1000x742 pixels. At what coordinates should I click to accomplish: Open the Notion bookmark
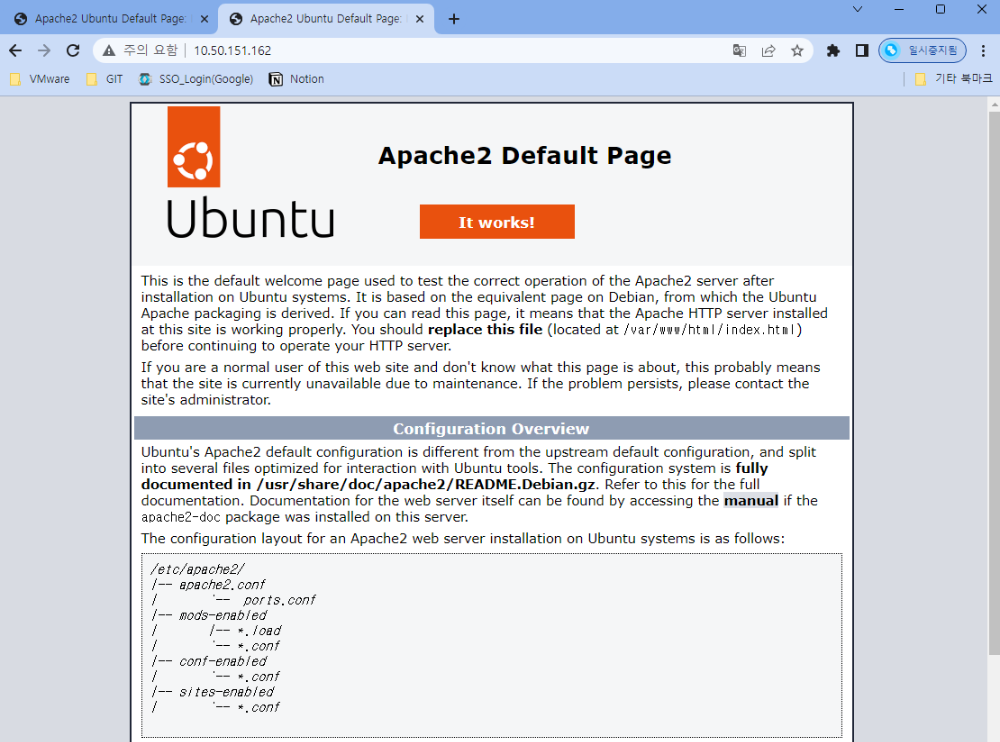click(x=297, y=79)
